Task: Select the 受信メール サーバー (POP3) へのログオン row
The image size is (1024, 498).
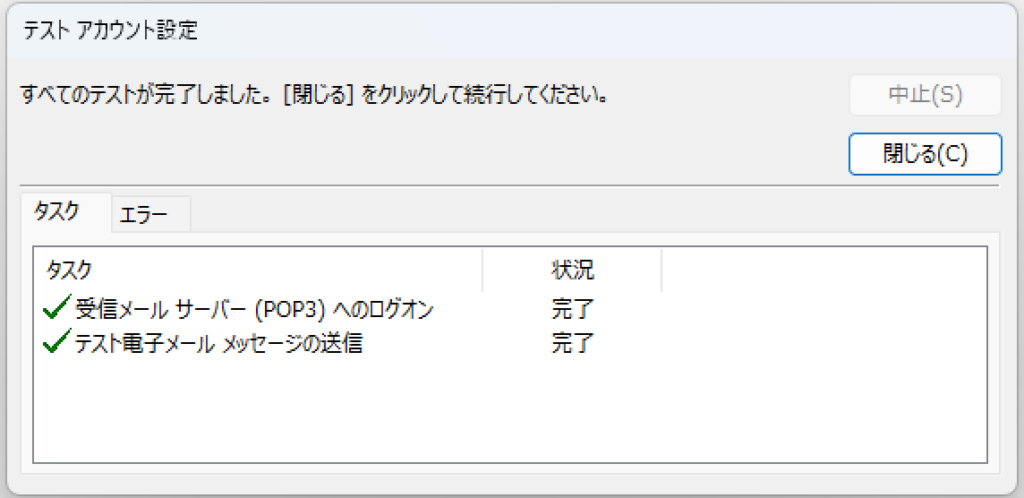Action: (x=254, y=310)
